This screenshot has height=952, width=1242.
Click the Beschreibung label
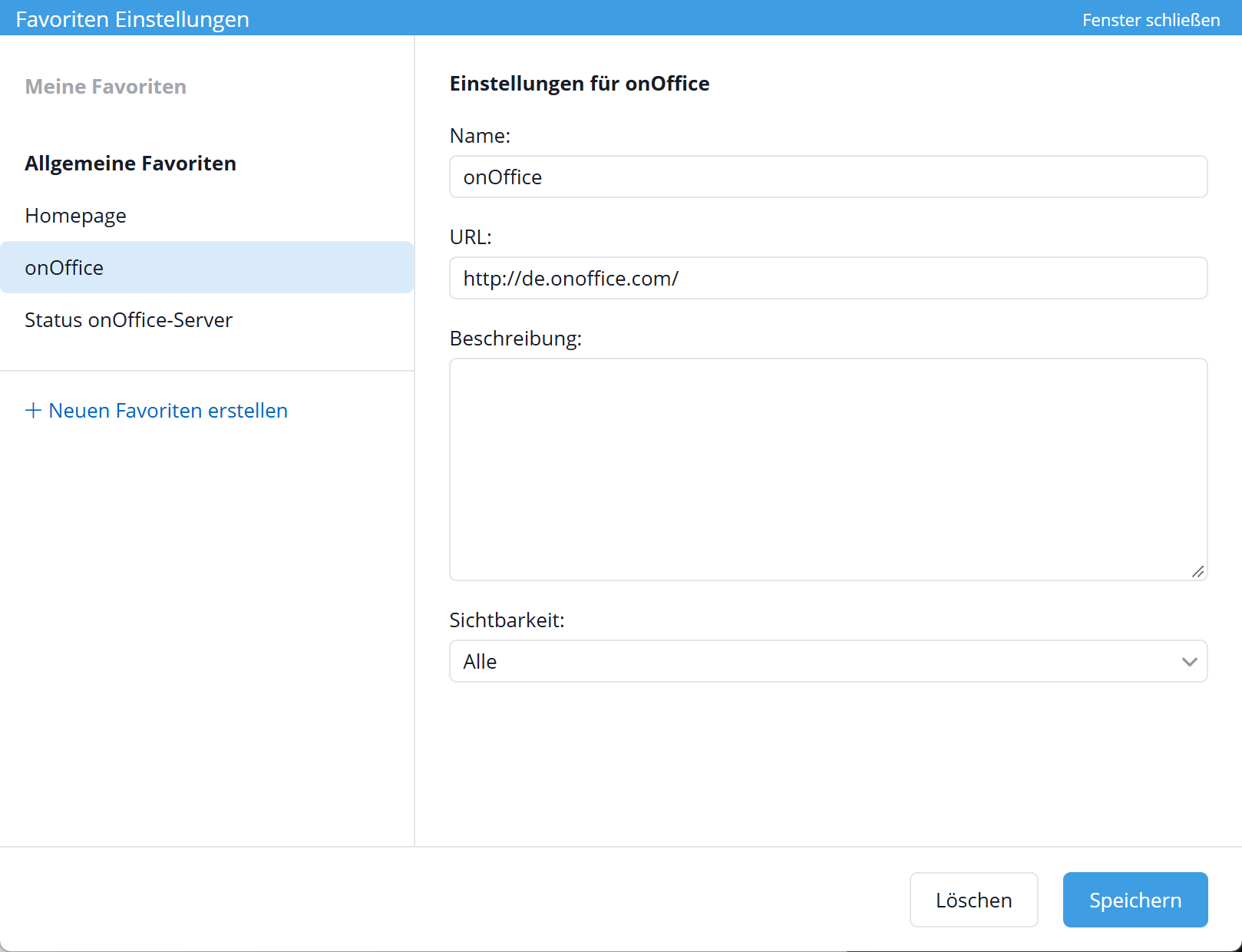(x=516, y=339)
